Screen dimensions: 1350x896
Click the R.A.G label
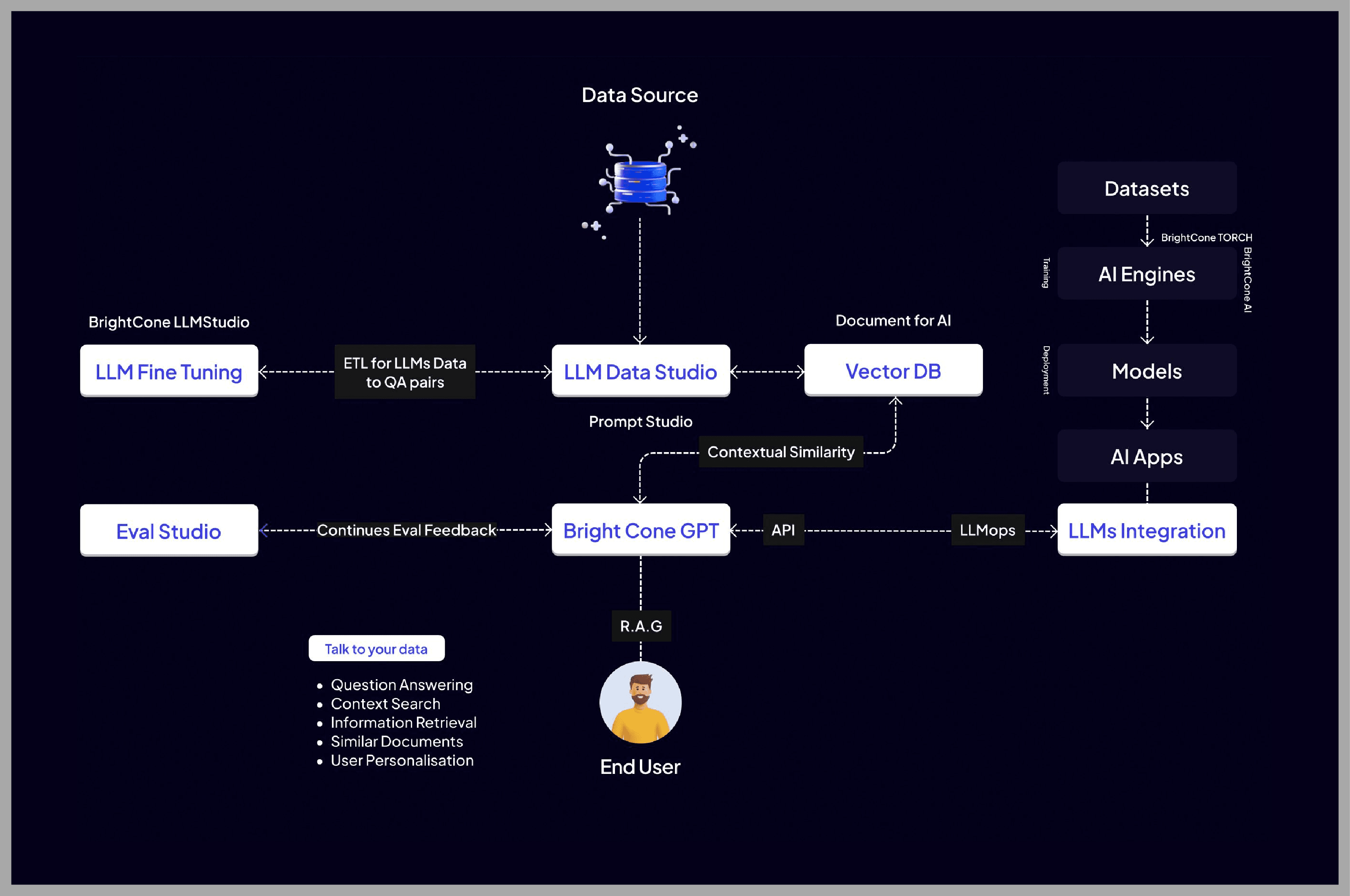coord(641,626)
